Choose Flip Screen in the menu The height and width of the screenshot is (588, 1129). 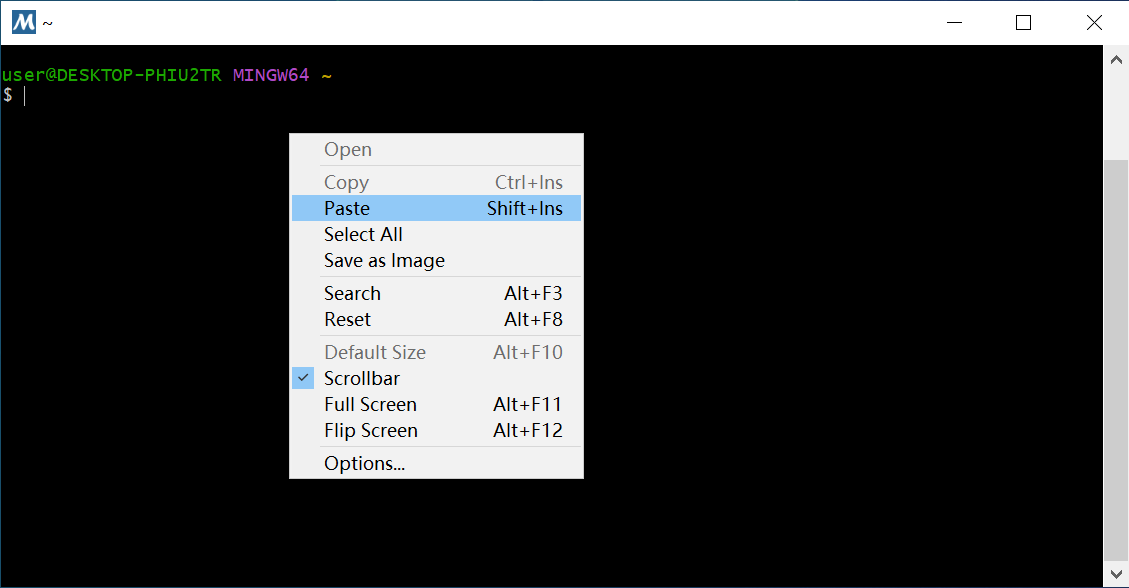tap(370, 431)
